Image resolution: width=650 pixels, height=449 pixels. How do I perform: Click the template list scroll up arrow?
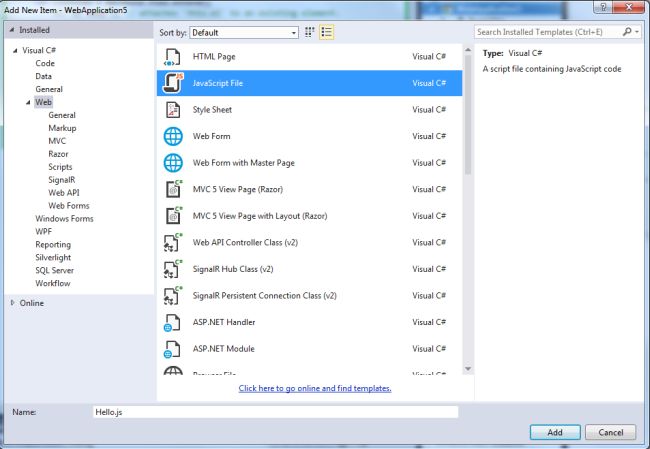click(x=468, y=50)
